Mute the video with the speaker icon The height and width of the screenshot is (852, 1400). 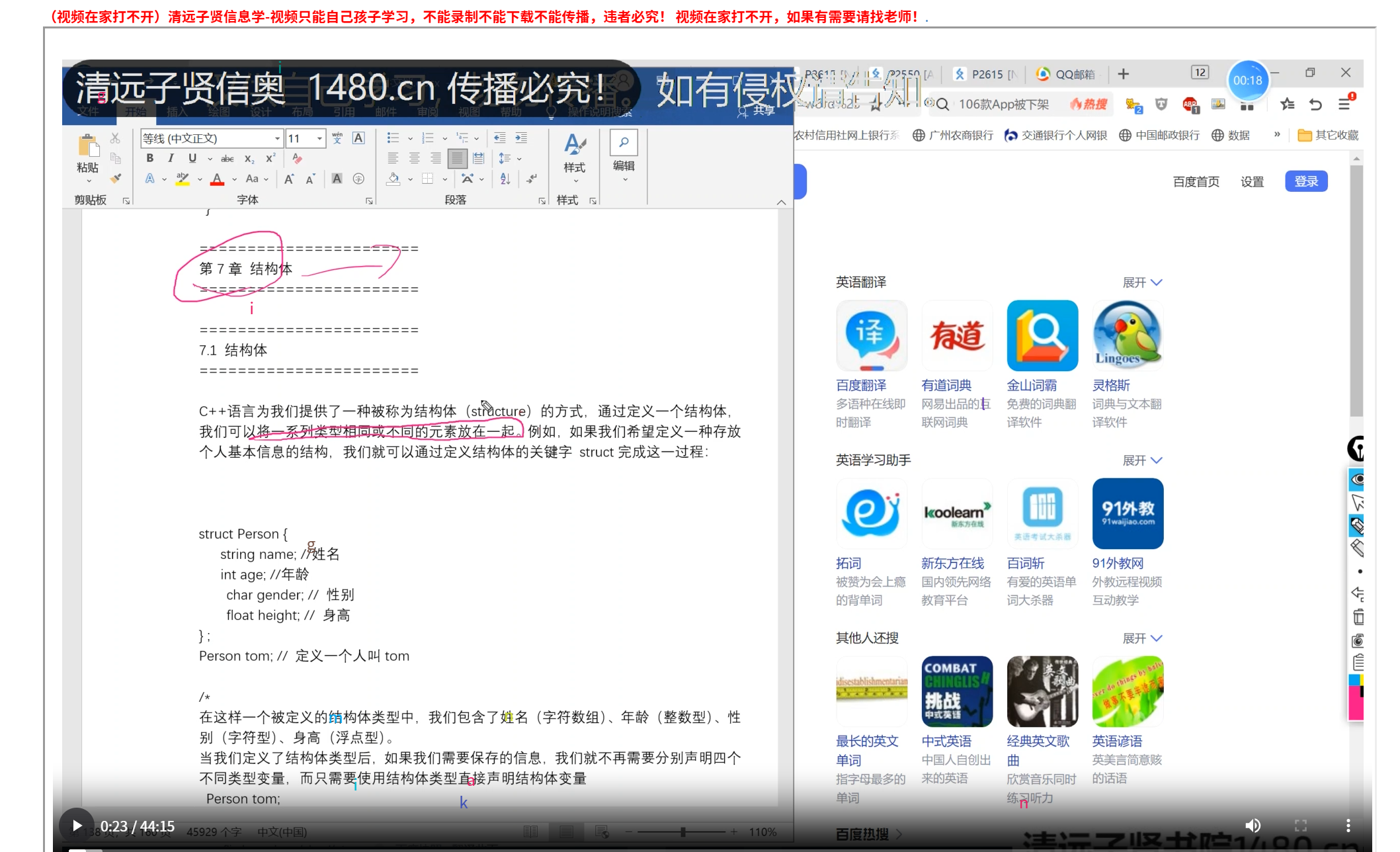[1253, 825]
